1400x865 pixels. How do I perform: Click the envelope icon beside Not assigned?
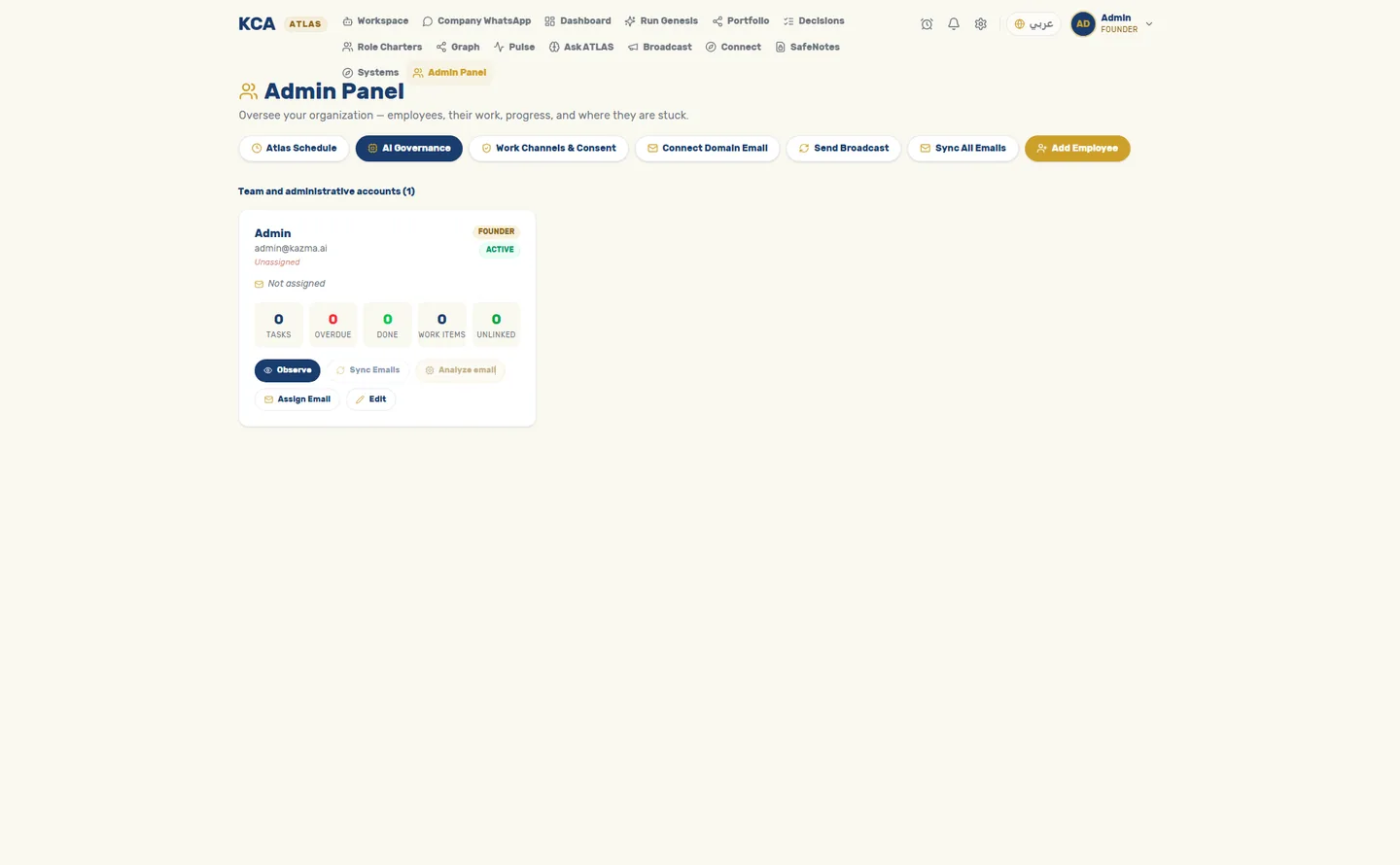tap(259, 284)
